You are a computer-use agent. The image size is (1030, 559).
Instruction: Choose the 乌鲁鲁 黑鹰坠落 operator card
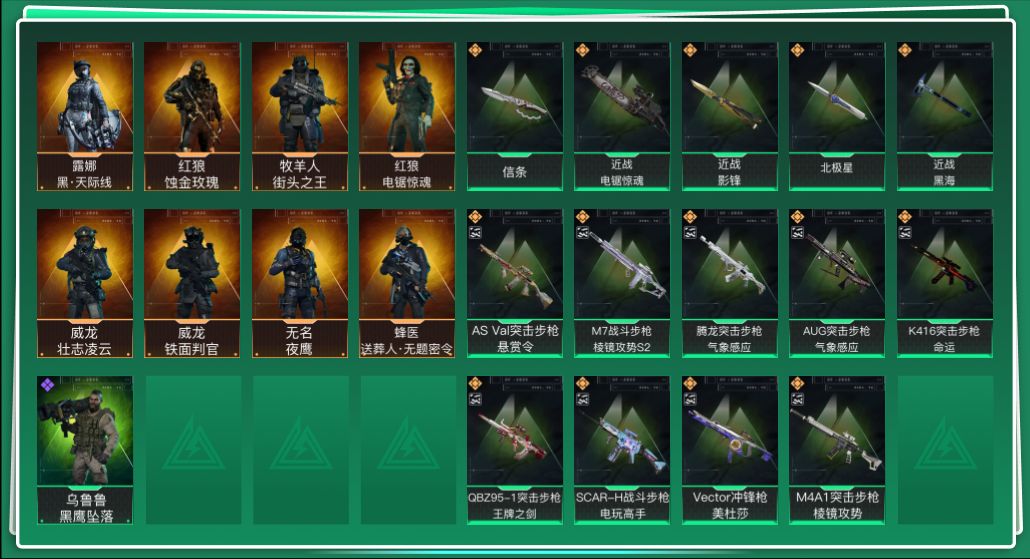85,450
